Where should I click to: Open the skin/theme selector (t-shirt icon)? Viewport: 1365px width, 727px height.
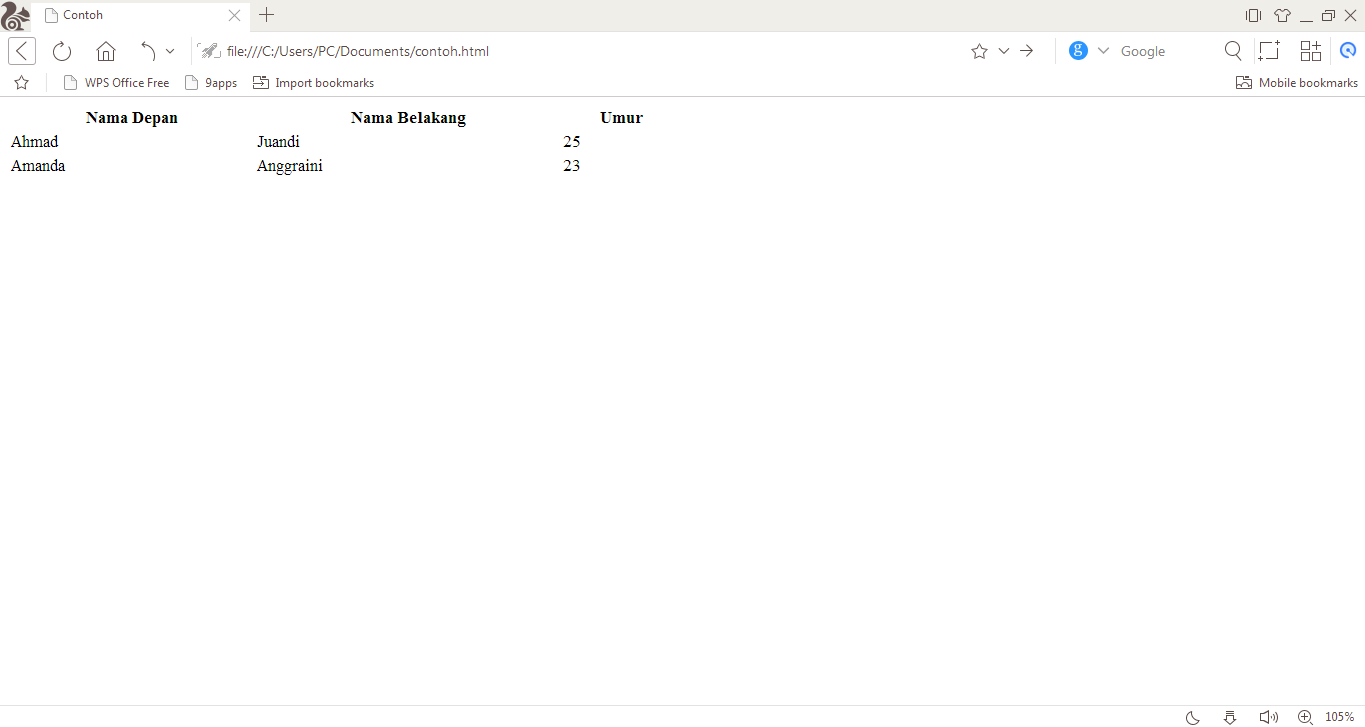pyautogui.click(x=1282, y=15)
